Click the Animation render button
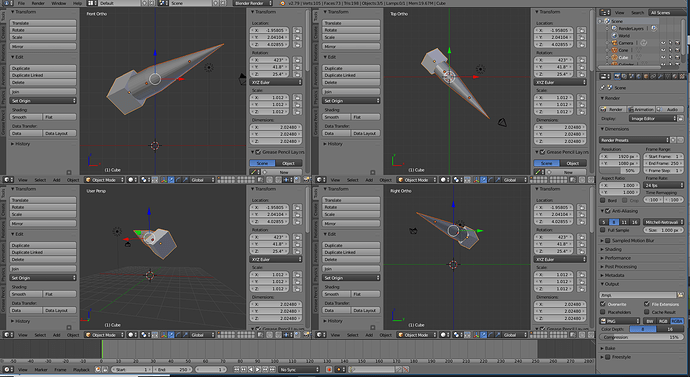690x377 pixels. click(641, 109)
